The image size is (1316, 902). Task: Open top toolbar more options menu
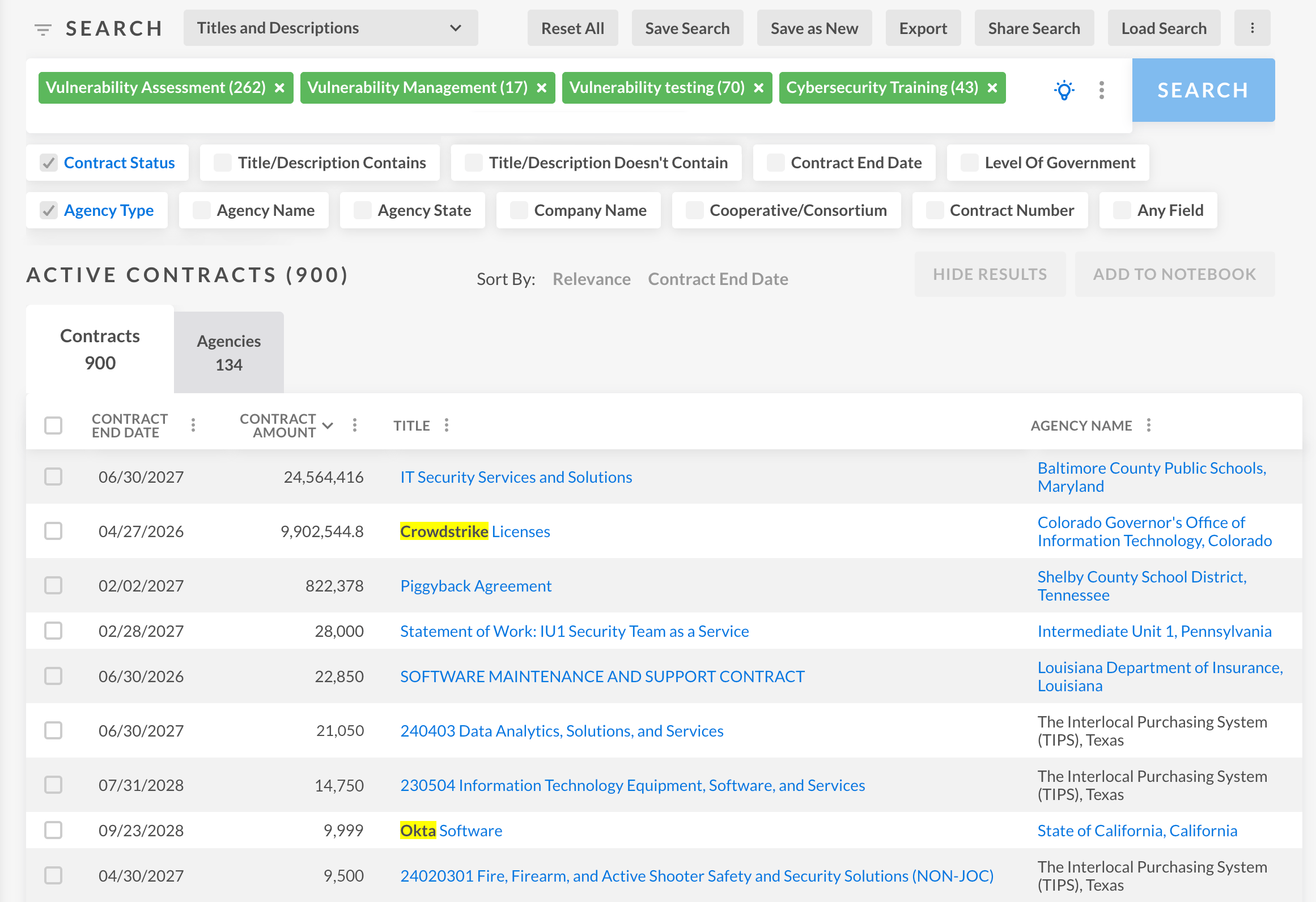(1252, 28)
